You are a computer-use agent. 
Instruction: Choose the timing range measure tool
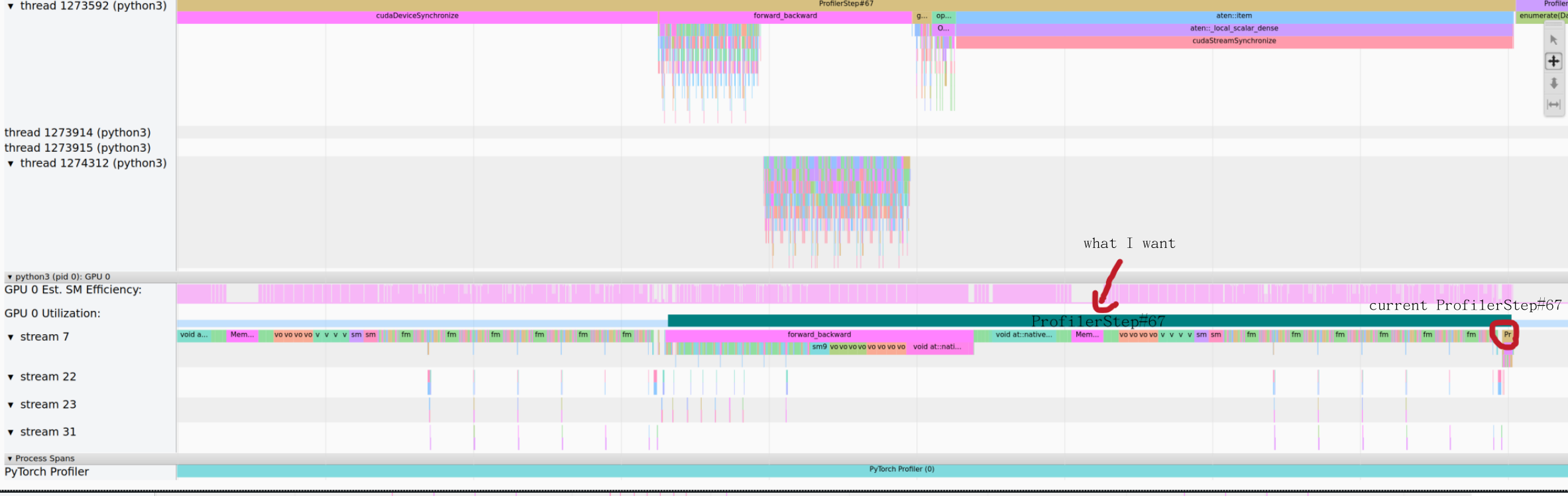tap(1553, 105)
